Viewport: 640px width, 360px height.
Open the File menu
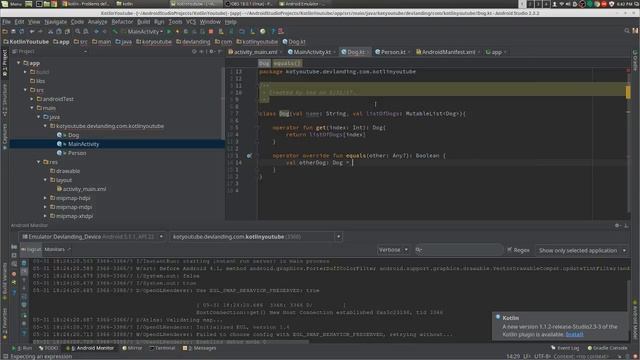(x=6, y=22)
